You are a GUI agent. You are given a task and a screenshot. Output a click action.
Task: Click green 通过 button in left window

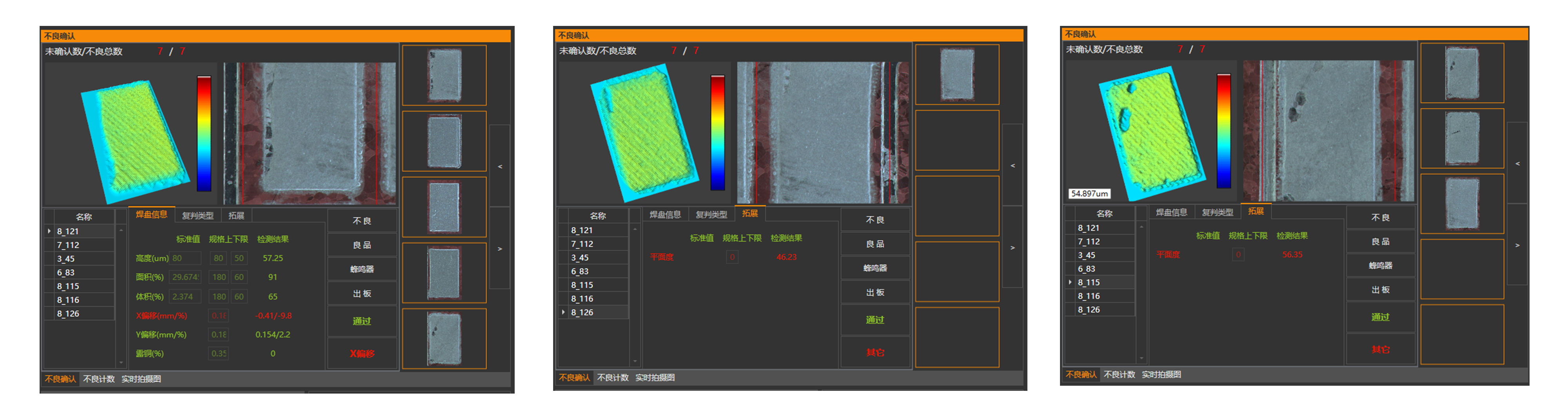(x=362, y=321)
